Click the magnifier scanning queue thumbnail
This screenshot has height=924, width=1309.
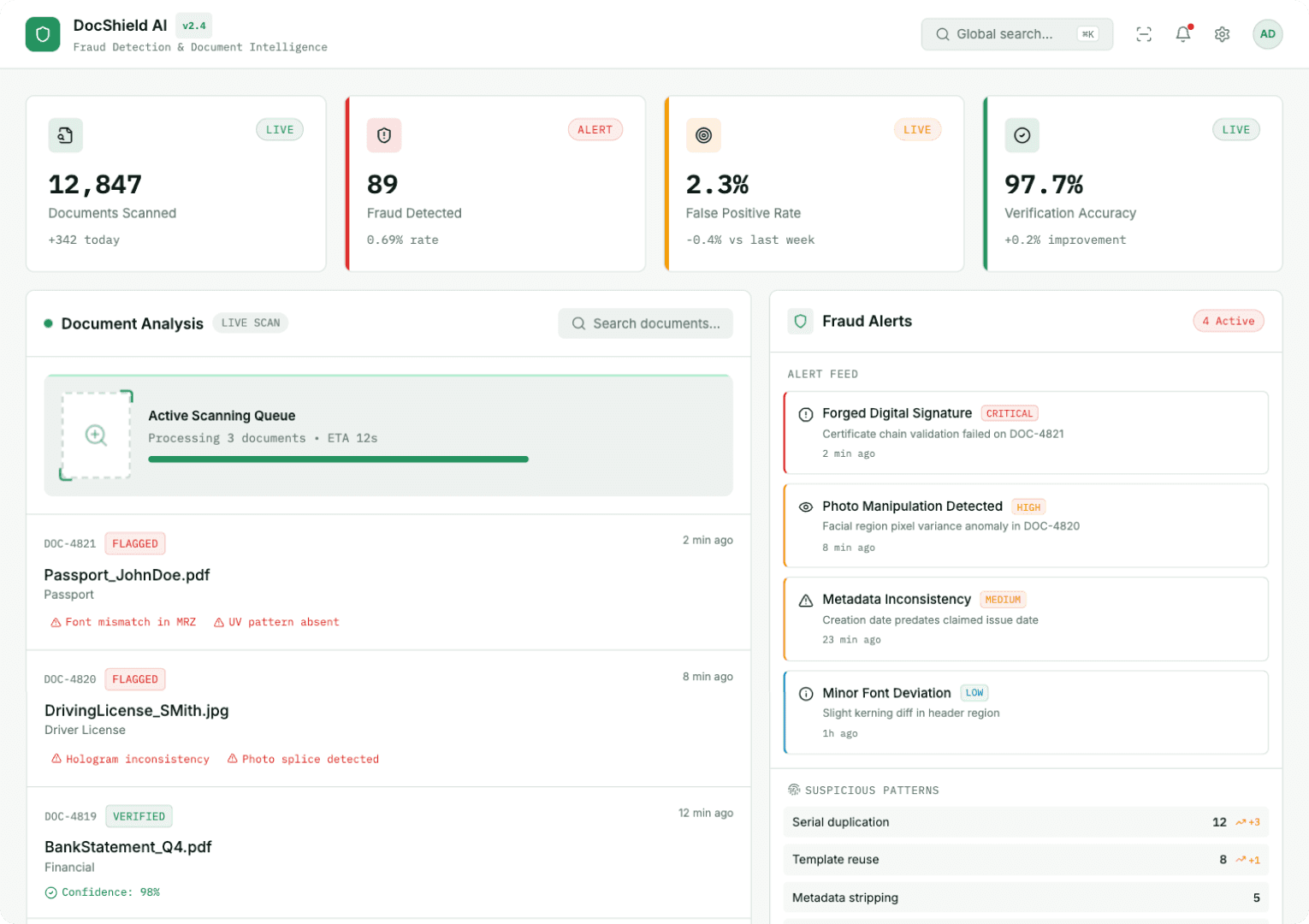[x=96, y=435]
